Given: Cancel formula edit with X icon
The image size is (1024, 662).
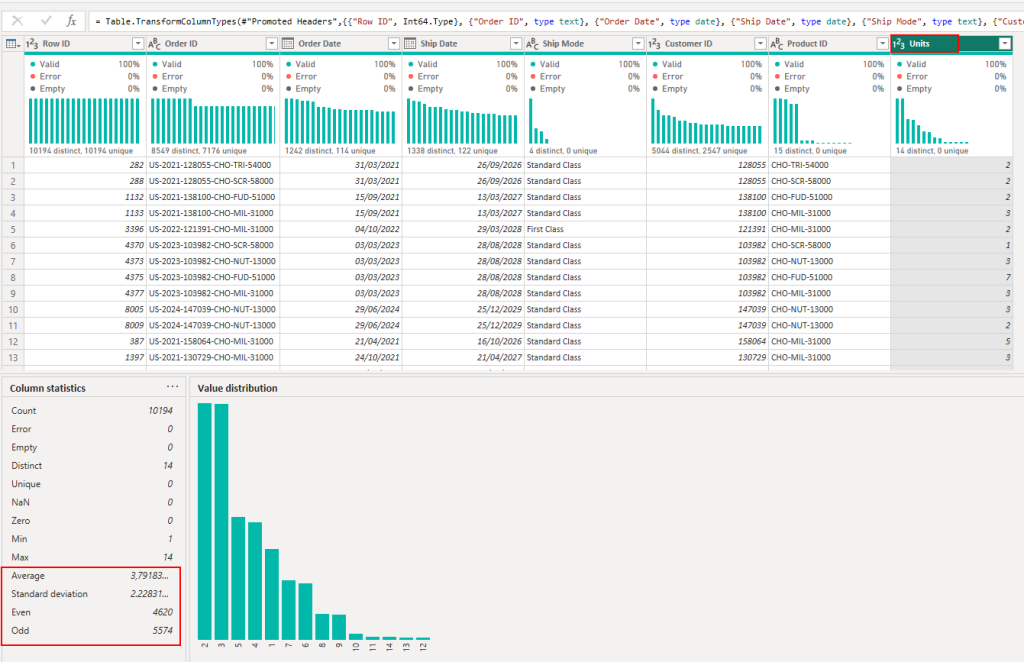Looking at the screenshot, I should (x=18, y=21).
